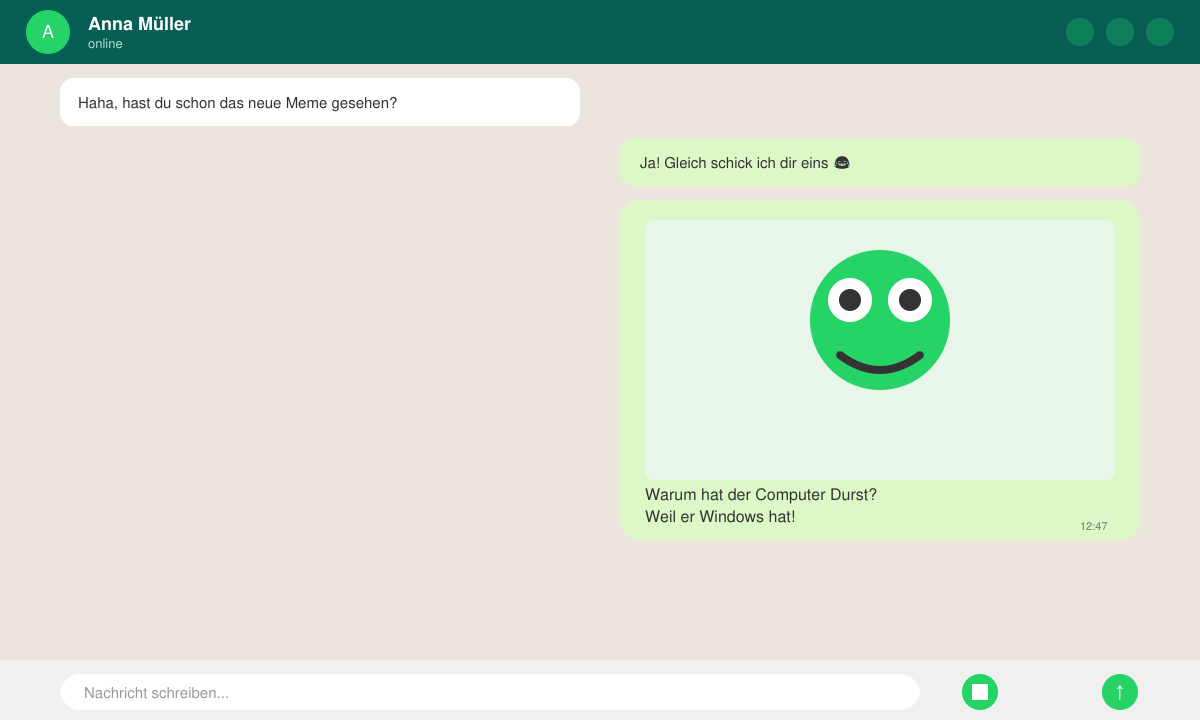Select the message 'Ja! Gleich schick ich dir eins'

(880, 162)
